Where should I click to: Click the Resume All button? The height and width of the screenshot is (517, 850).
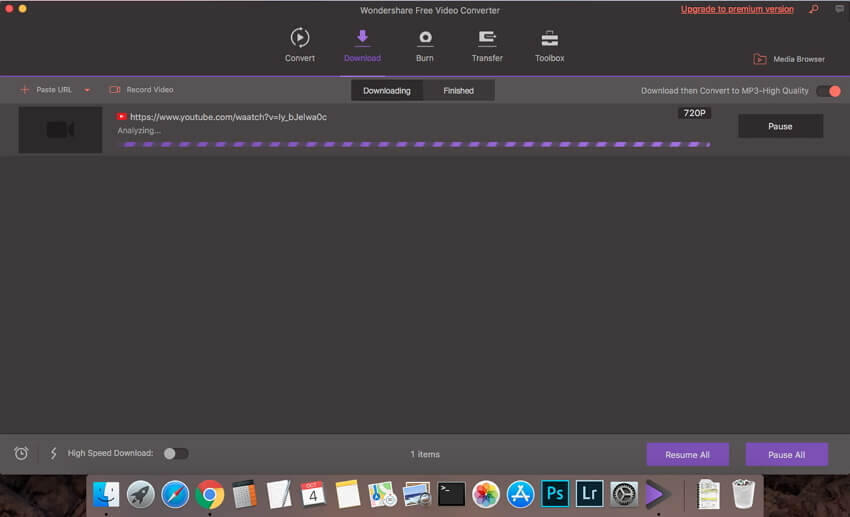tap(687, 454)
